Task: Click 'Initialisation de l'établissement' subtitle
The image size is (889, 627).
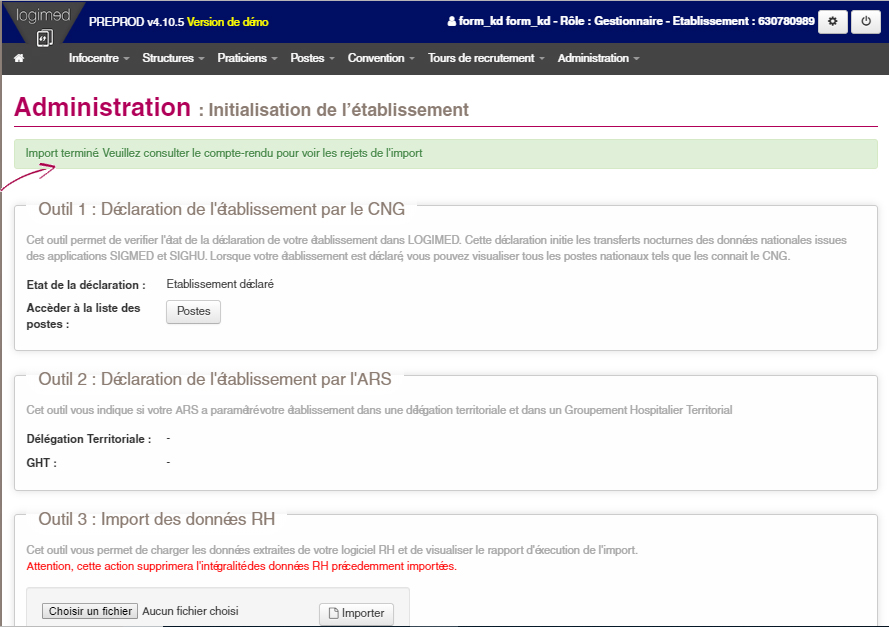Action: (x=338, y=109)
